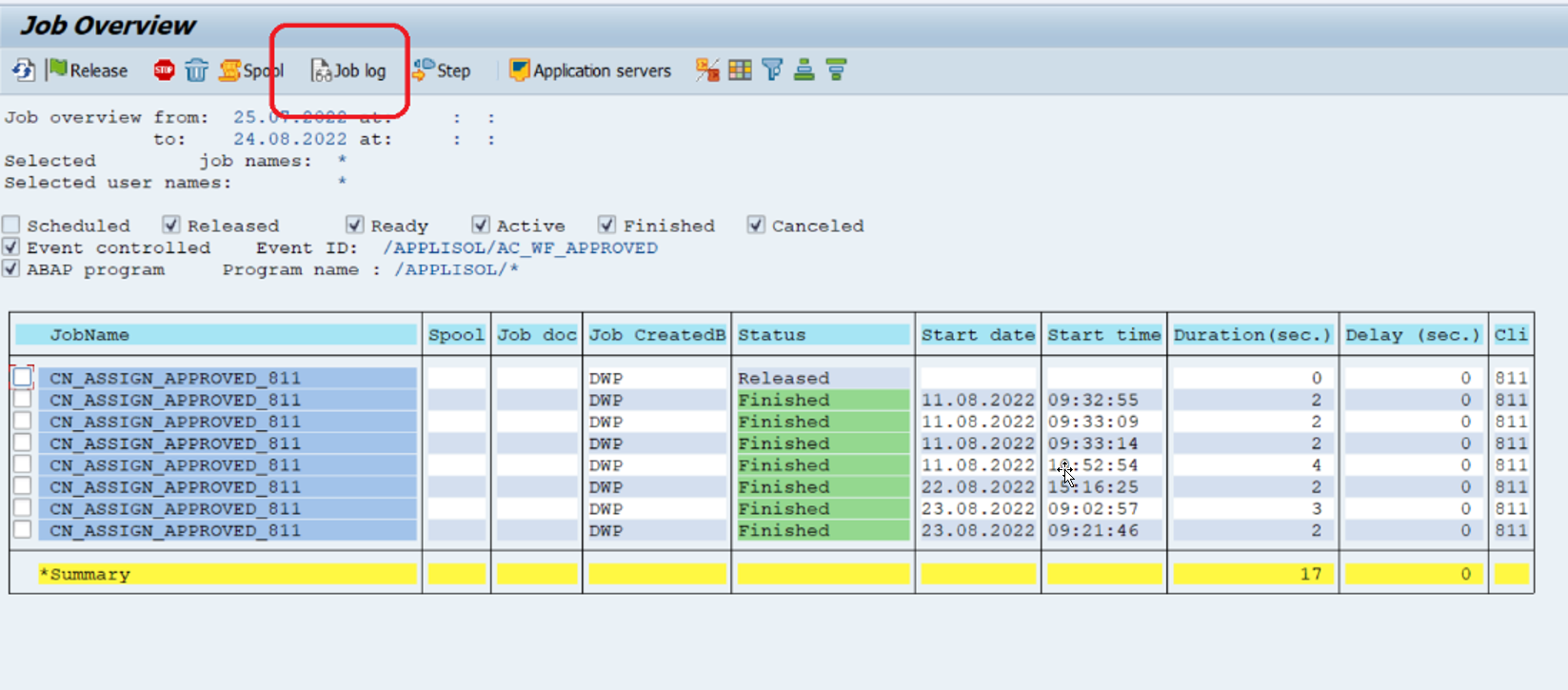Click the table layout grid icon

pyautogui.click(x=740, y=69)
